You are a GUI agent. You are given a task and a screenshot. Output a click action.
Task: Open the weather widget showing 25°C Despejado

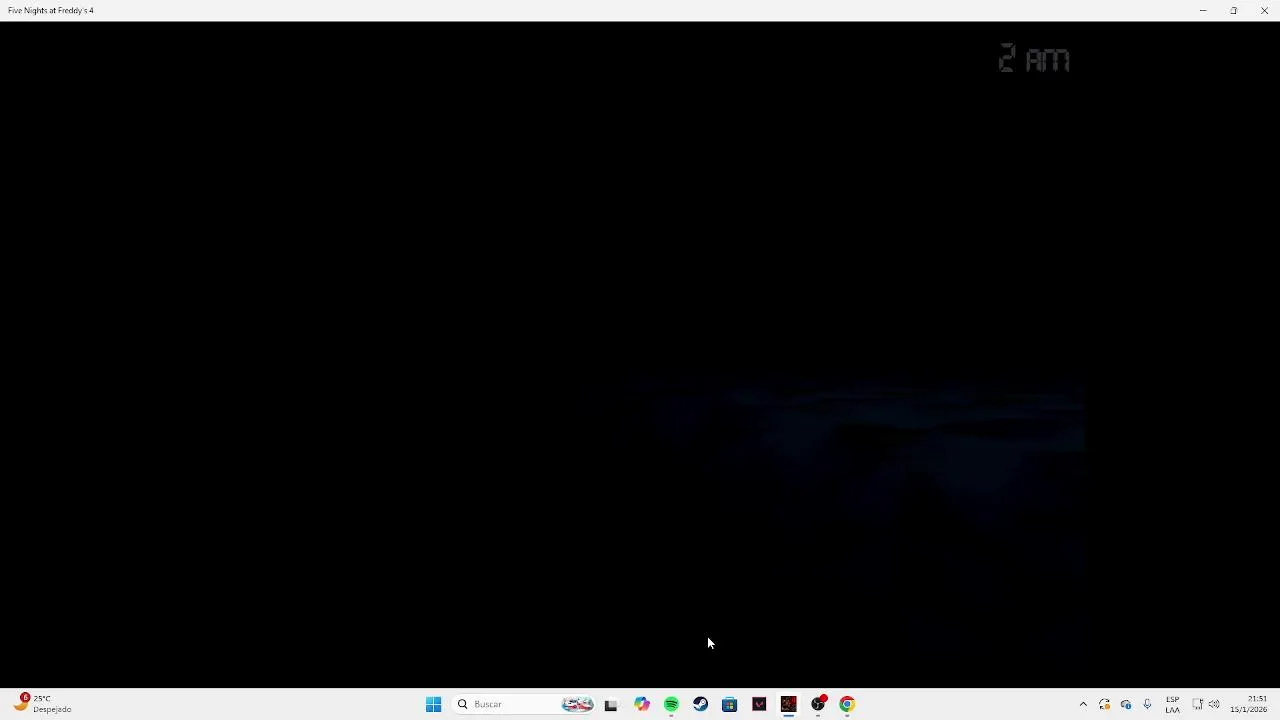point(42,704)
